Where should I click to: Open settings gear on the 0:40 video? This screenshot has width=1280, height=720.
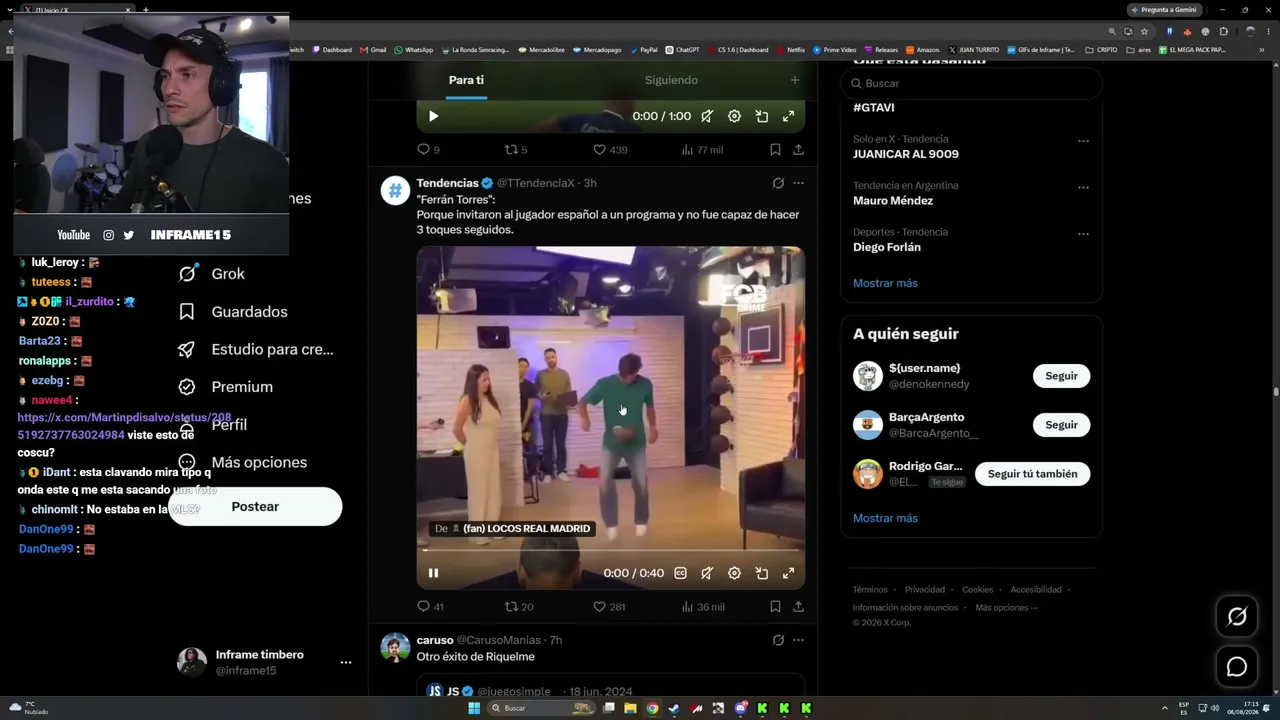pyautogui.click(x=734, y=573)
